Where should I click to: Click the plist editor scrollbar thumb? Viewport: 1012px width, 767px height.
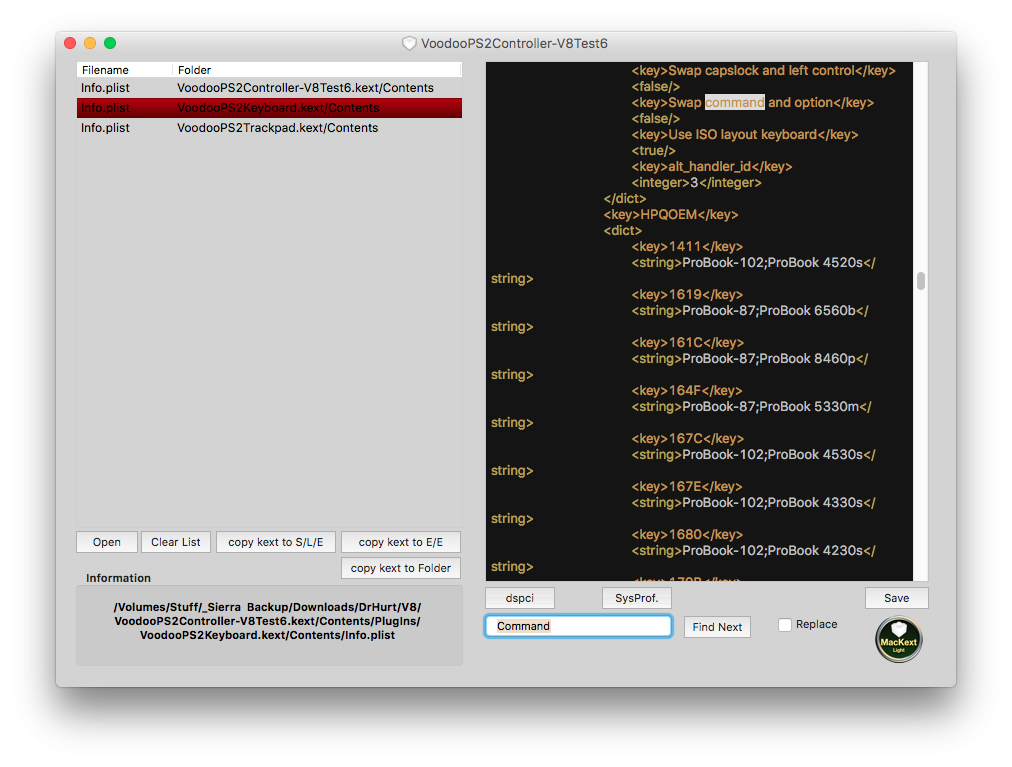920,281
